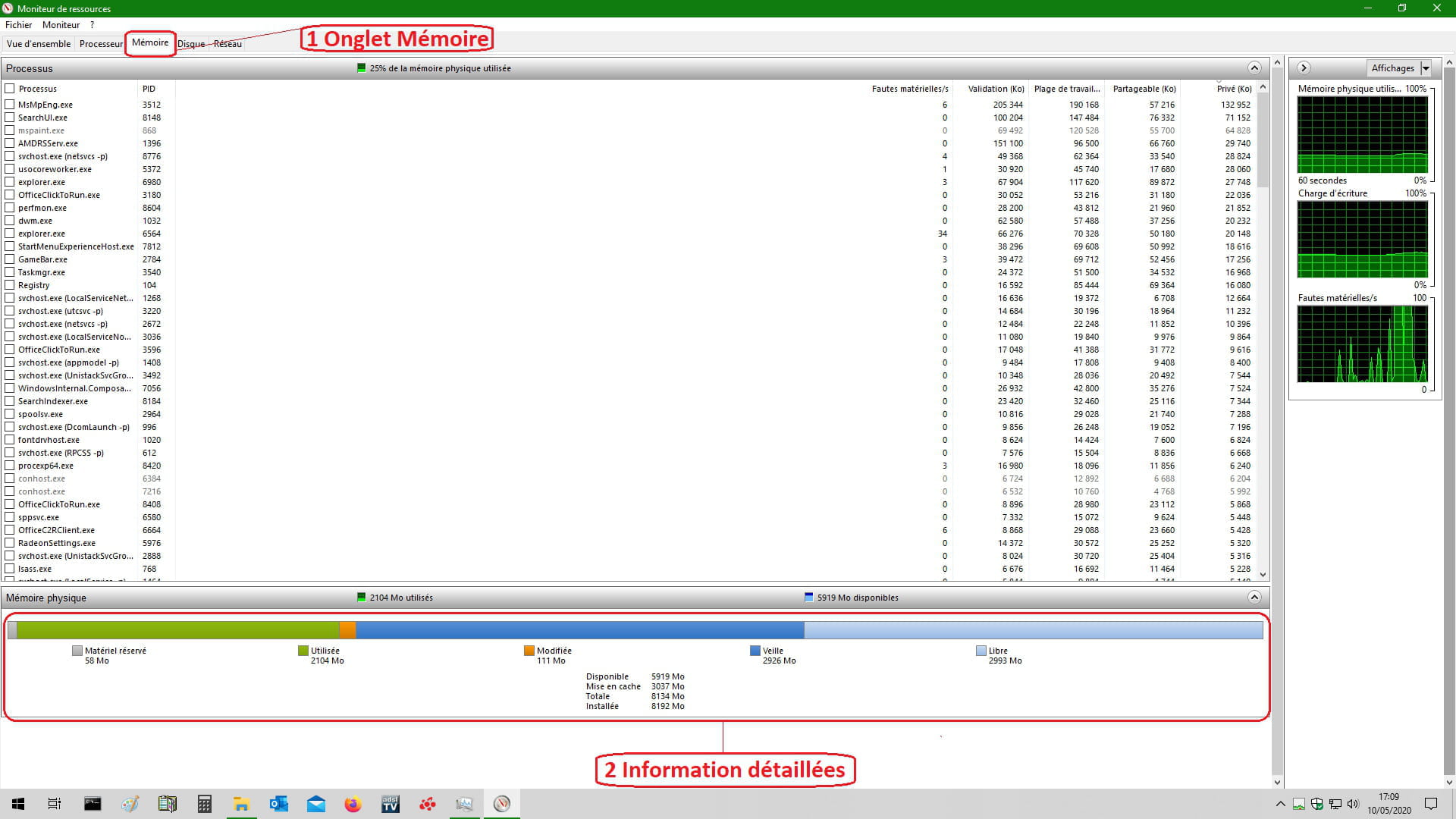Click the Fautes matérielles/s graph
This screenshot has width=1456, height=819.
click(1362, 344)
